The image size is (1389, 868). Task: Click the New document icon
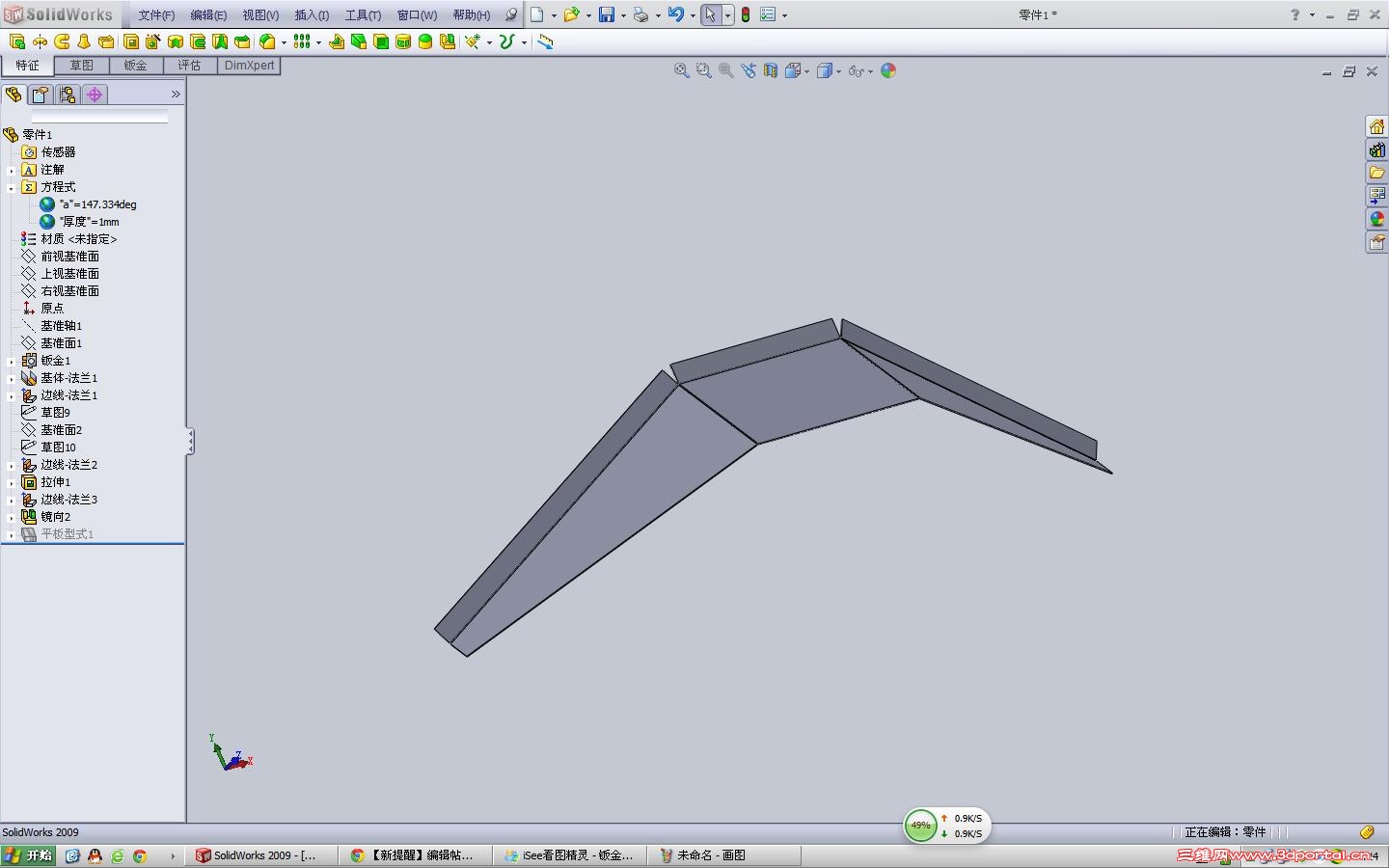[x=537, y=14]
